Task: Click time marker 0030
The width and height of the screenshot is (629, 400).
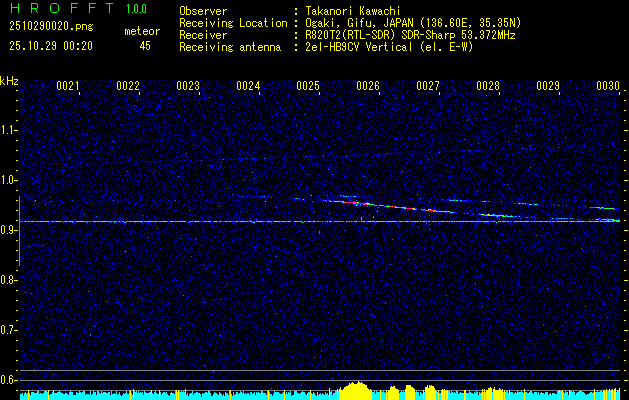Action: point(608,86)
